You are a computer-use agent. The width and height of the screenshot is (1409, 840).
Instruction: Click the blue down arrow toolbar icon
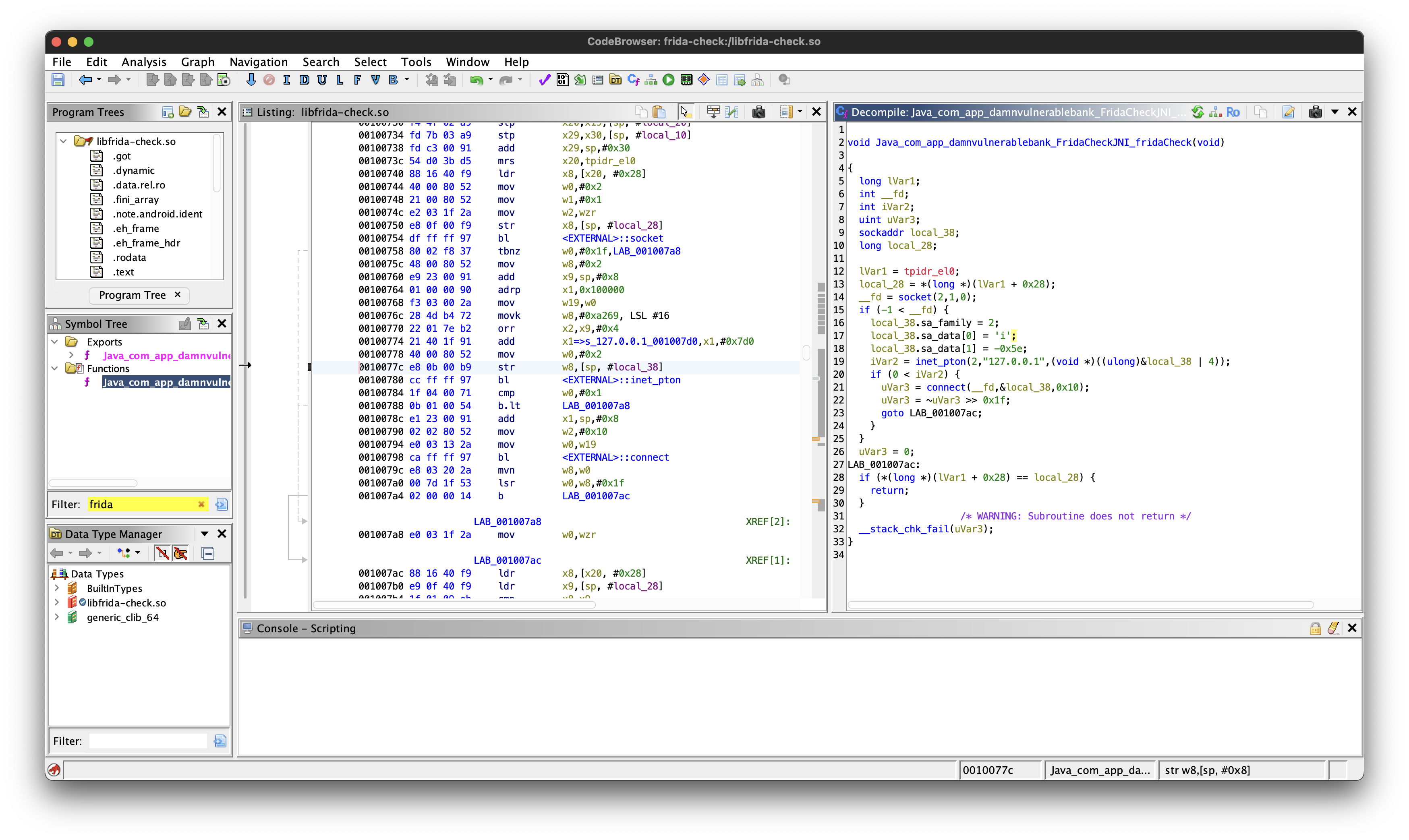251,80
